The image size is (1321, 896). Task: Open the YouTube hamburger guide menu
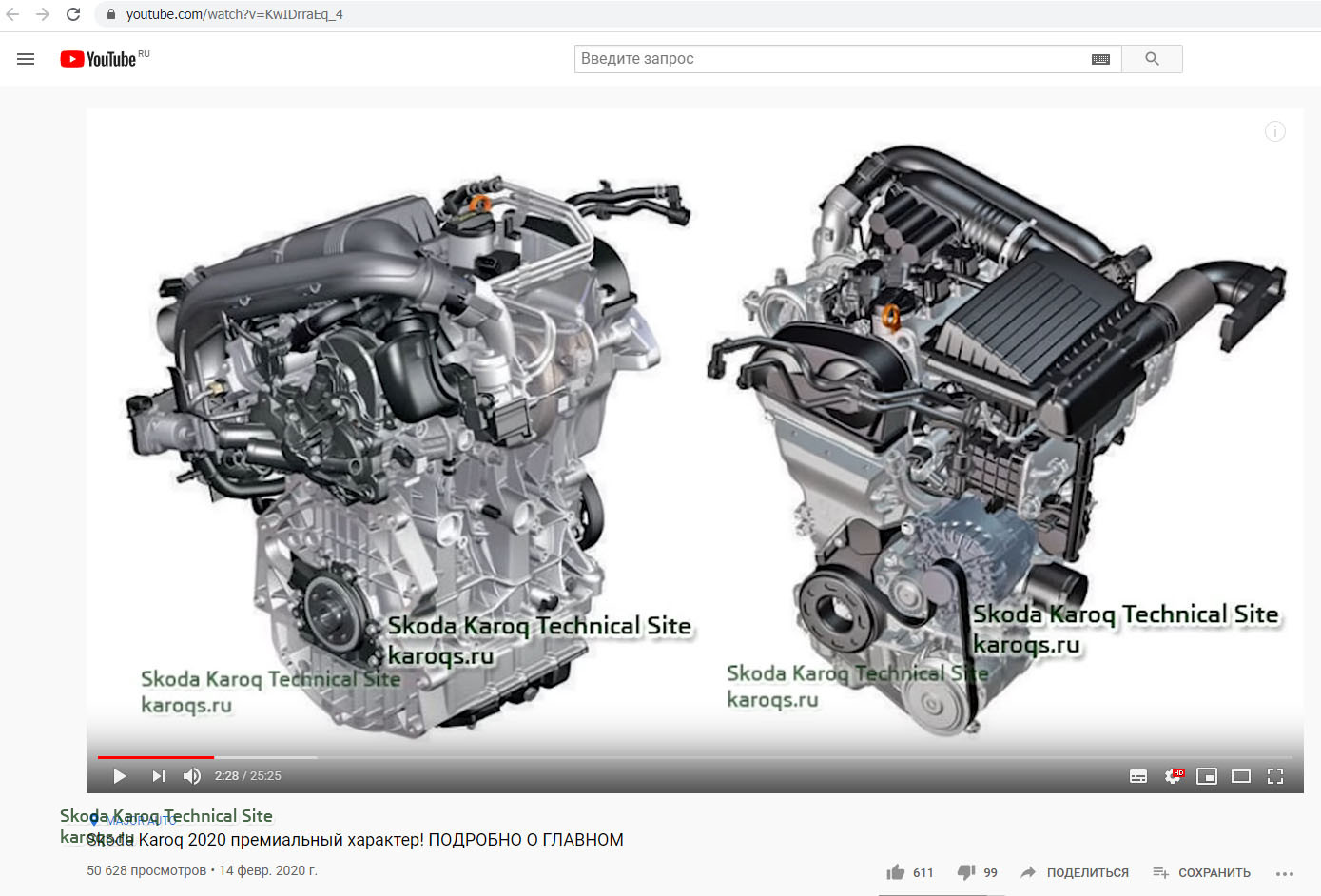click(26, 59)
